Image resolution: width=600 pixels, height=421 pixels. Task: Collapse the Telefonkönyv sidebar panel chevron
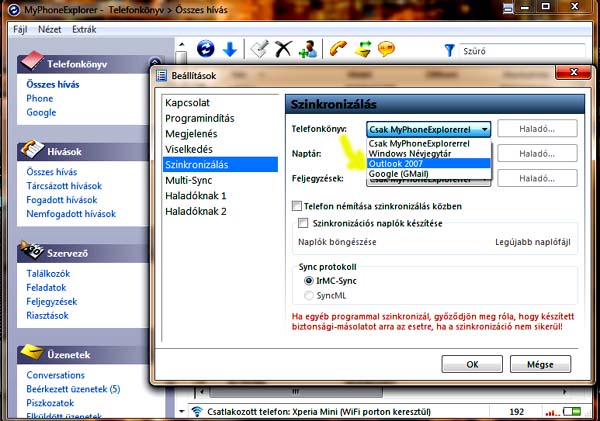155,61
